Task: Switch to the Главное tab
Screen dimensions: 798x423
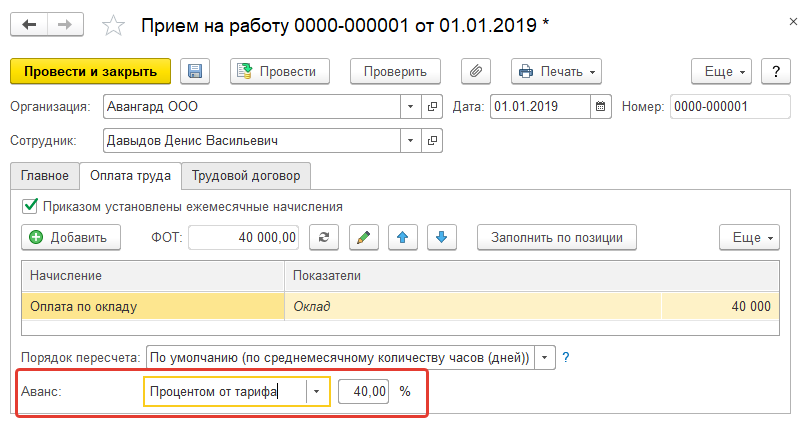Action: (44, 175)
